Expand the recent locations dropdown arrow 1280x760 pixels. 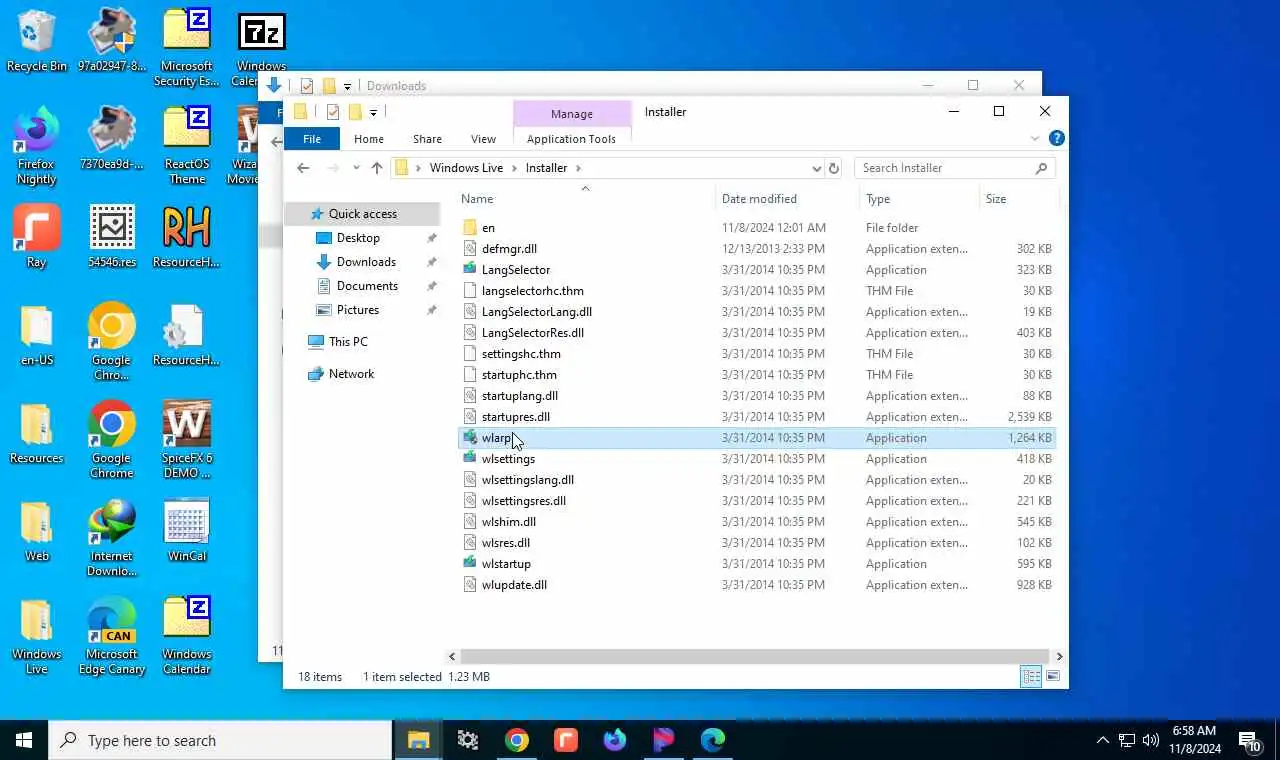coord(355,168)
